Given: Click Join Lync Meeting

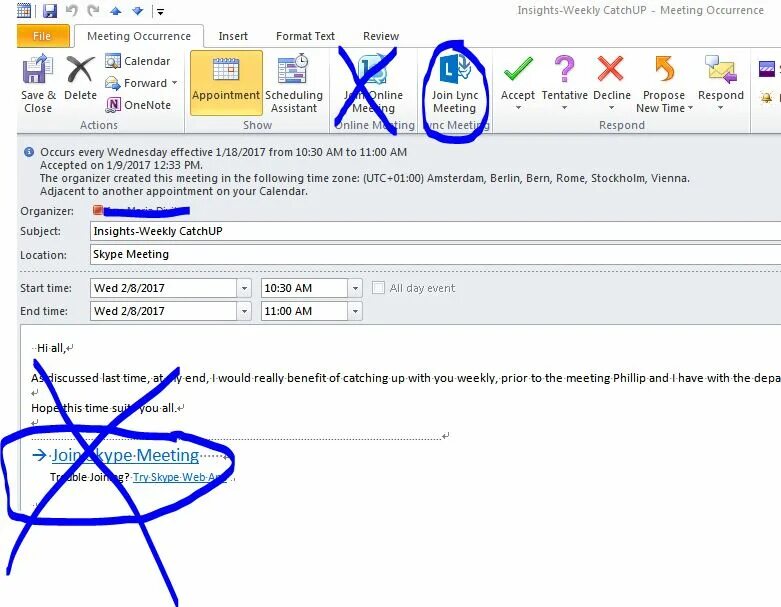Looking at the screenshot, I should pos(455,84).
